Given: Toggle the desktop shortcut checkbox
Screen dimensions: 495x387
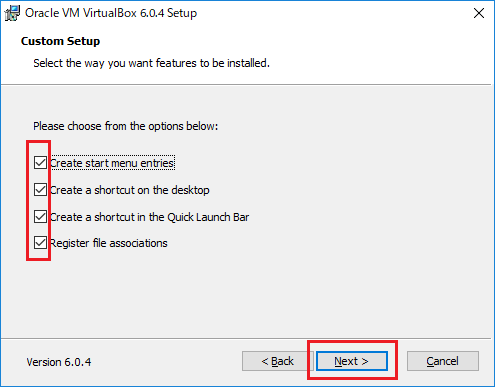Looking at the screenshot, I should pyautogui.click(x=40, y=190).
